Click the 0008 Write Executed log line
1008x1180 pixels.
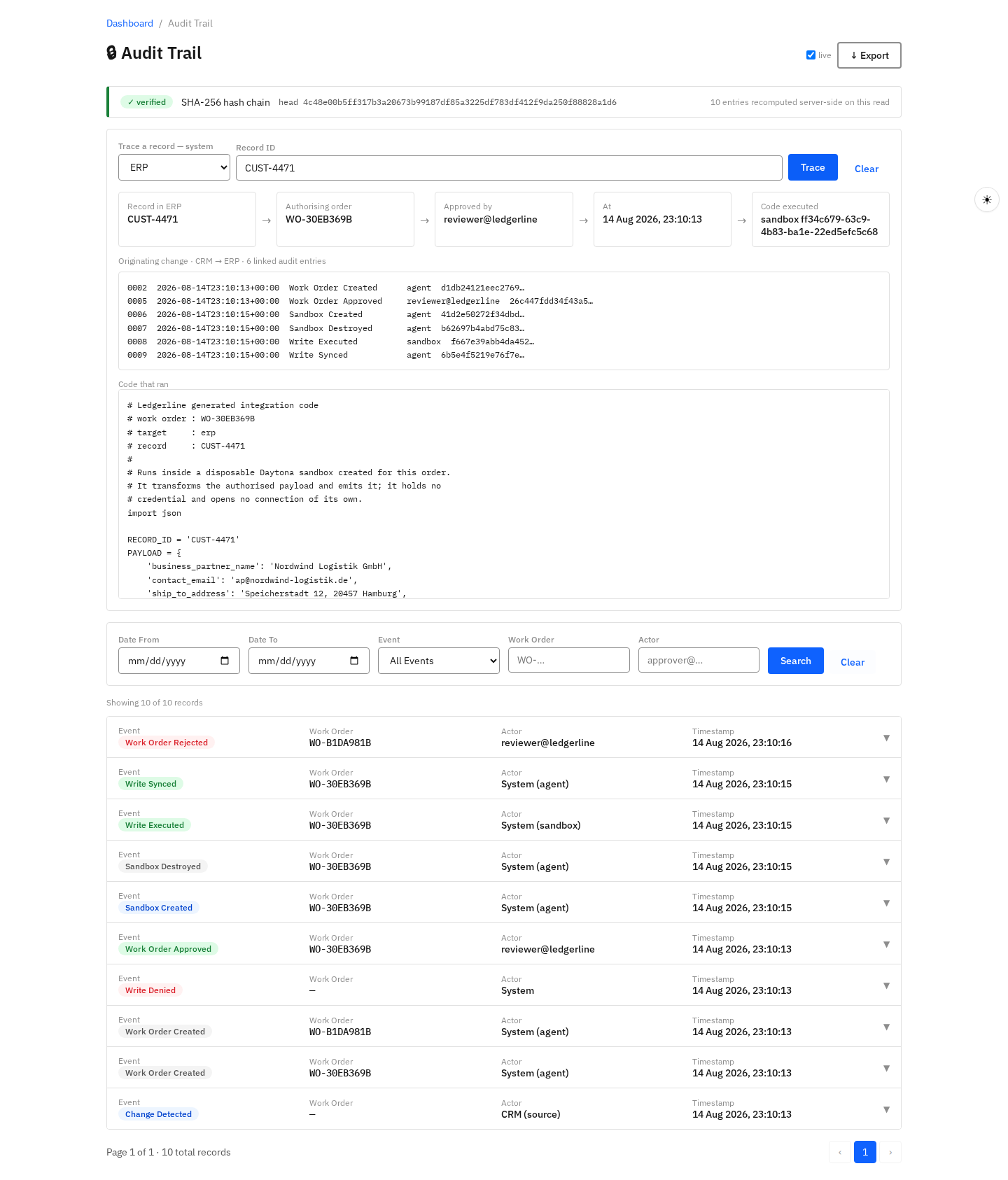tap(330, 342)
